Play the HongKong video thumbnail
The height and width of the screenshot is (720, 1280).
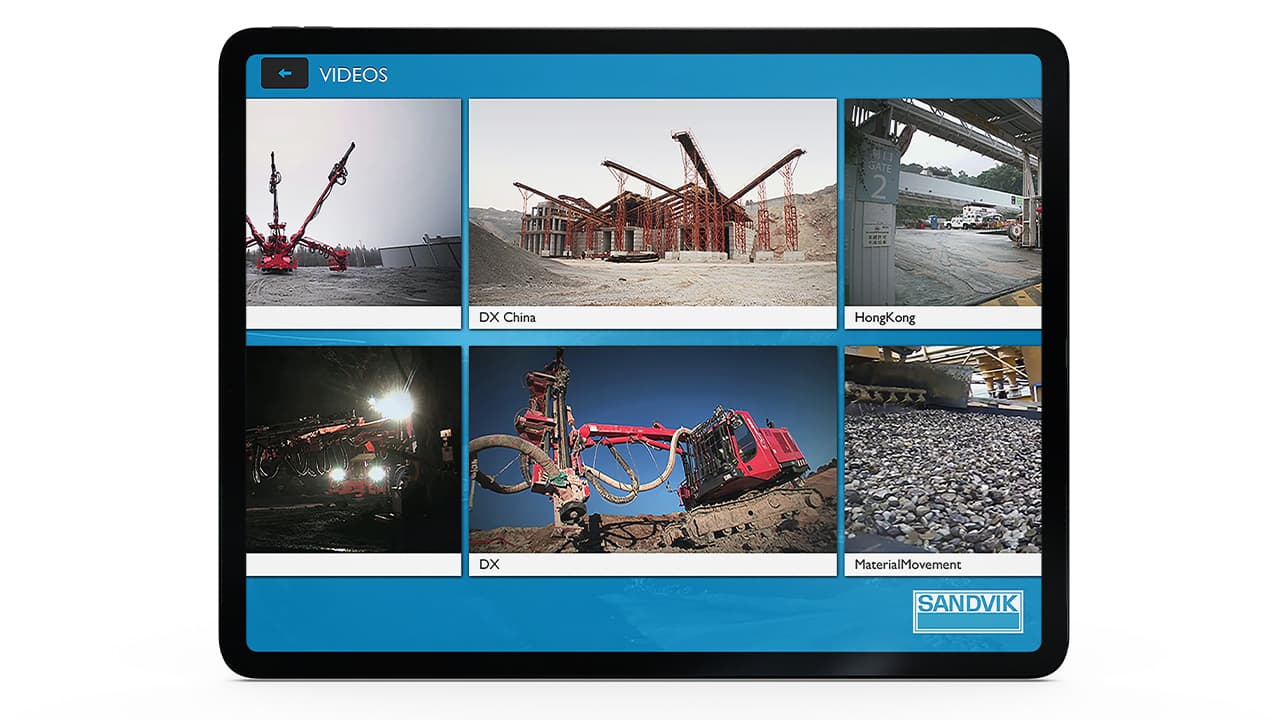coord(942,201)
